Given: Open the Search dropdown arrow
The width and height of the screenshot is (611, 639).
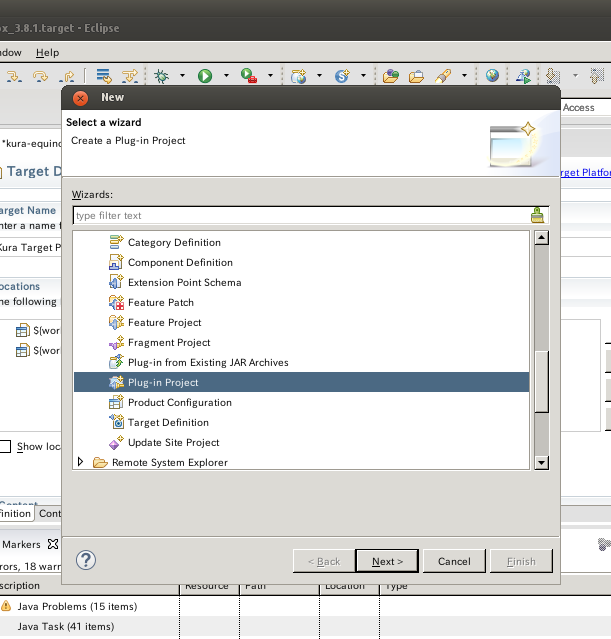Looking at the screenshot, I should pos(464,75).
